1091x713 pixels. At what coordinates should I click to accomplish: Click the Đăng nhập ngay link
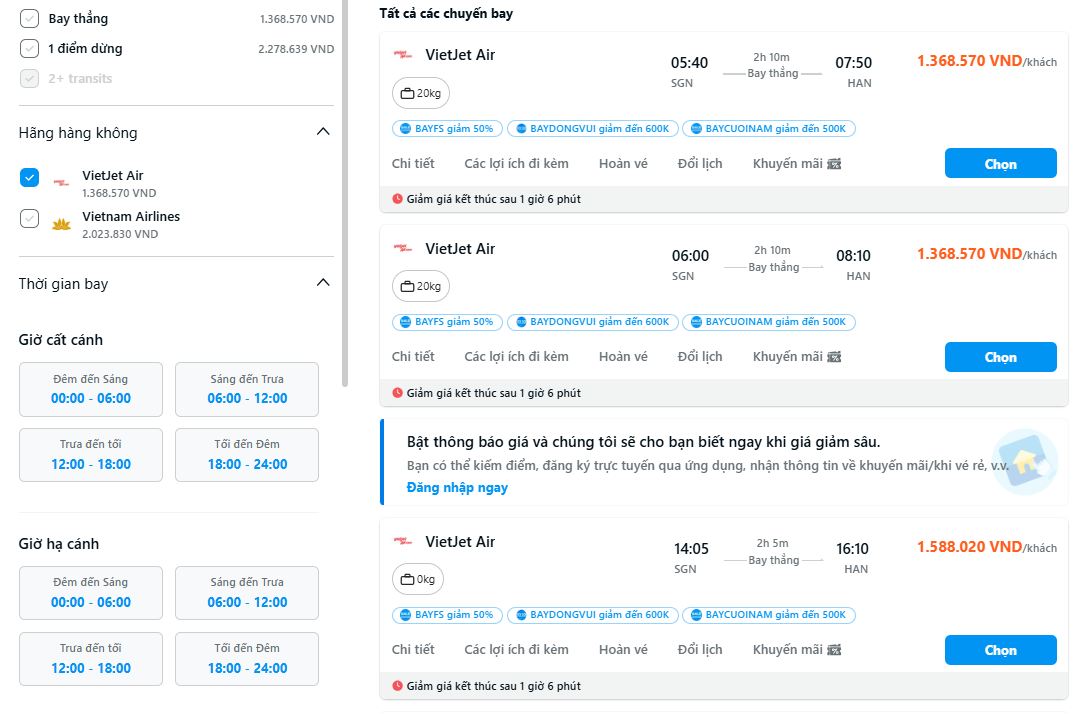point(458,487)
